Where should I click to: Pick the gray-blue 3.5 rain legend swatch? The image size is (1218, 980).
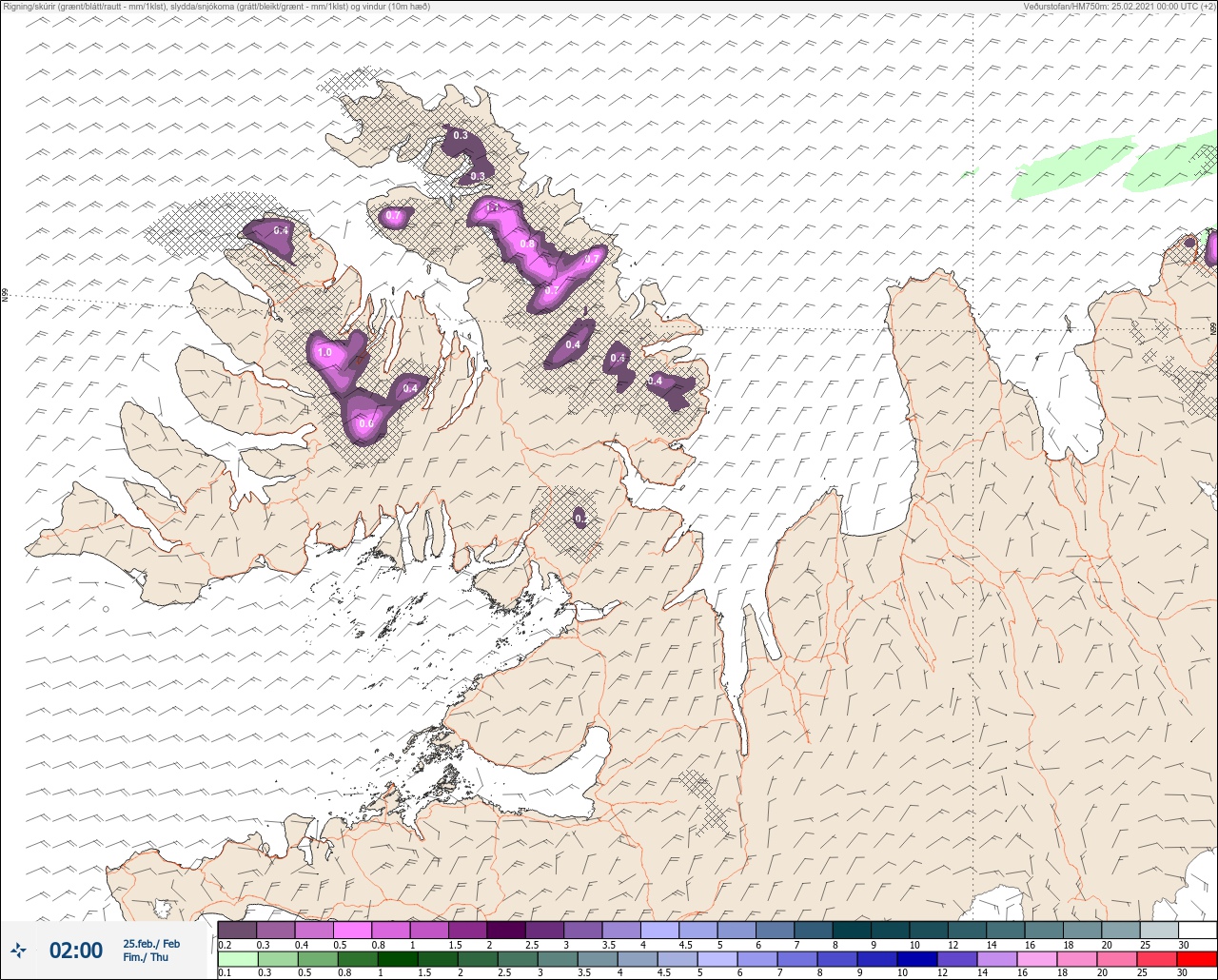click(598, 959)
